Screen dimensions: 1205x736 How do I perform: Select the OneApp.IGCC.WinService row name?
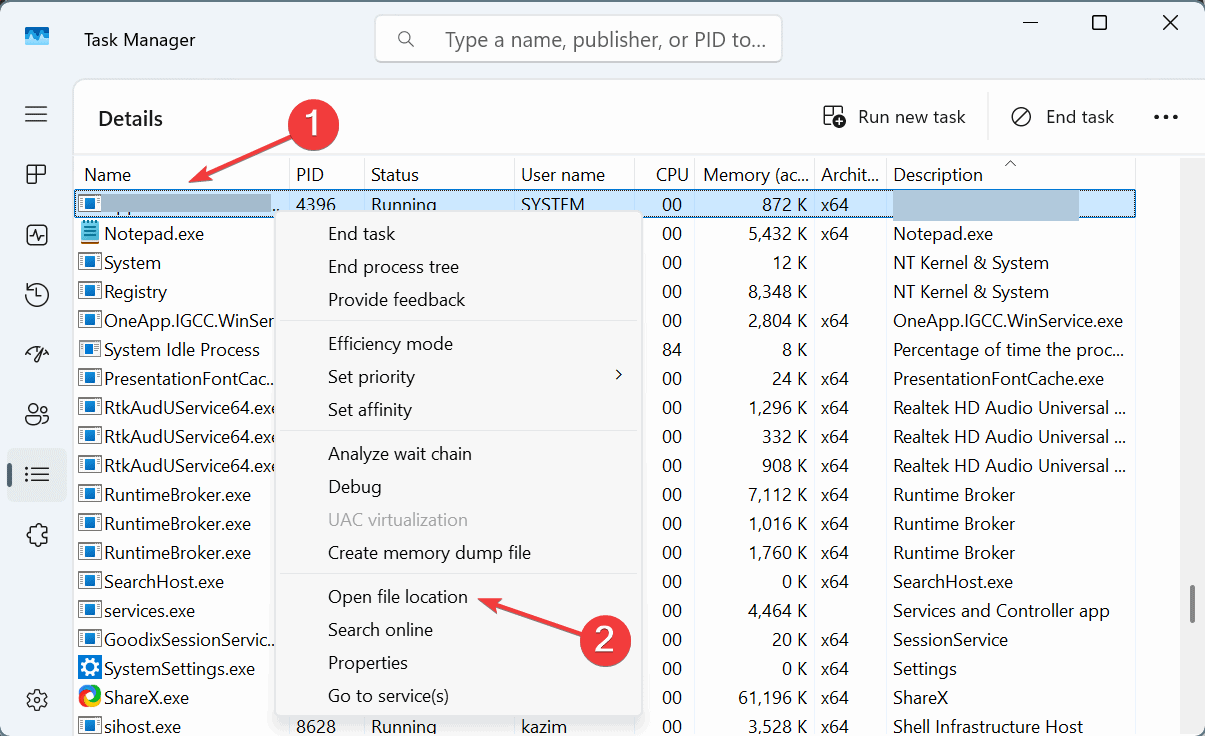[189, 320]
